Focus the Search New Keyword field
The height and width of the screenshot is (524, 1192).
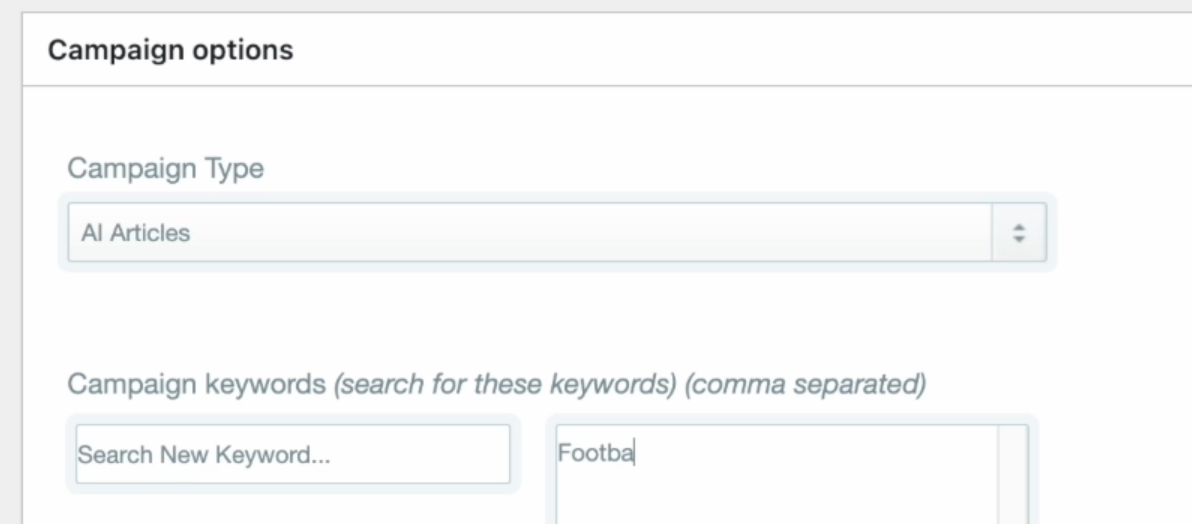(x=292, y=454)
